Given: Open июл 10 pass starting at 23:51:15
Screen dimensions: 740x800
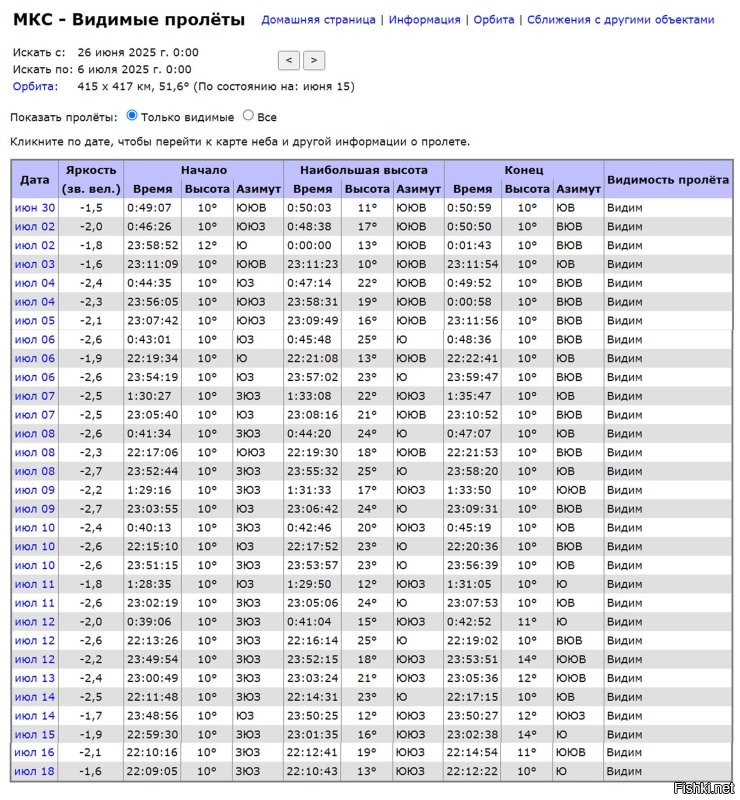Looking at the screenshot, I should click(x=35, y=566).
